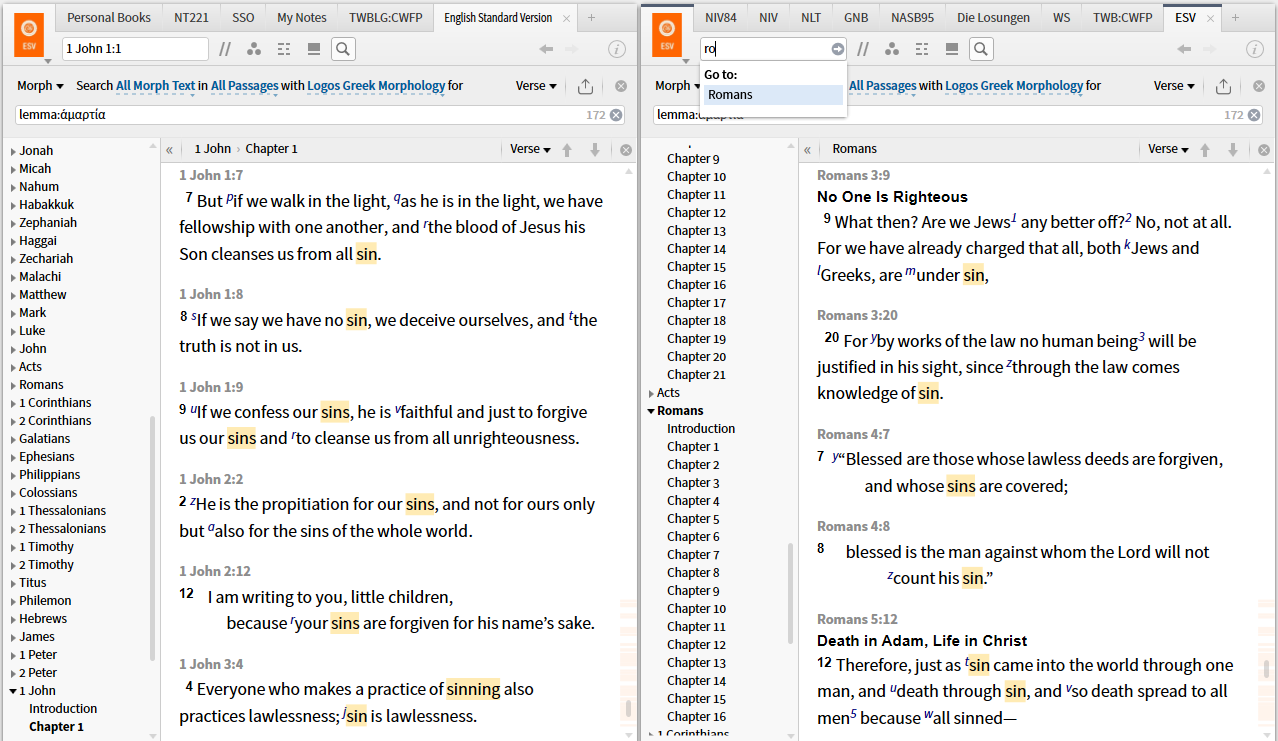The width and height of the screenshot is (1278, 741).
Task: Switch to the My Notes tab
Action: 302,17
